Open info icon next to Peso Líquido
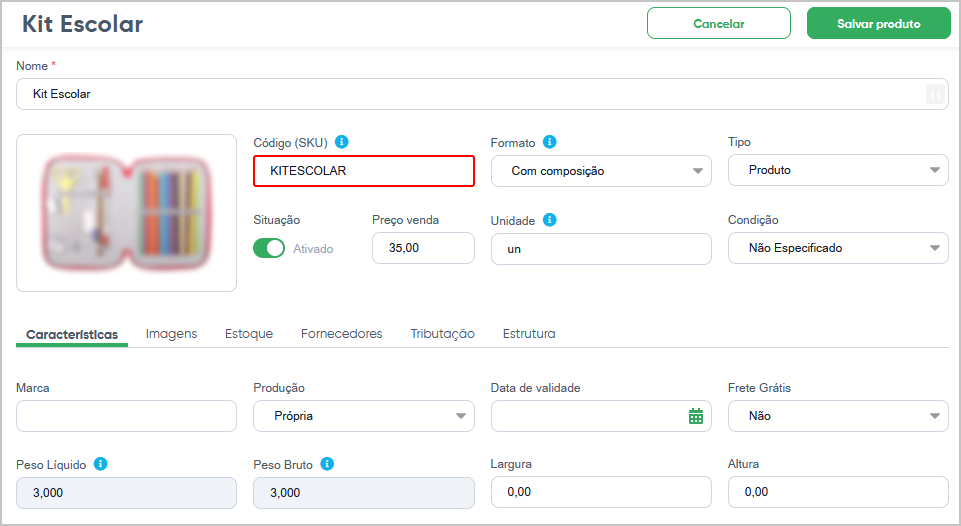Image resolution: width=961 pixels, height=526 pixels. [101, 464]
